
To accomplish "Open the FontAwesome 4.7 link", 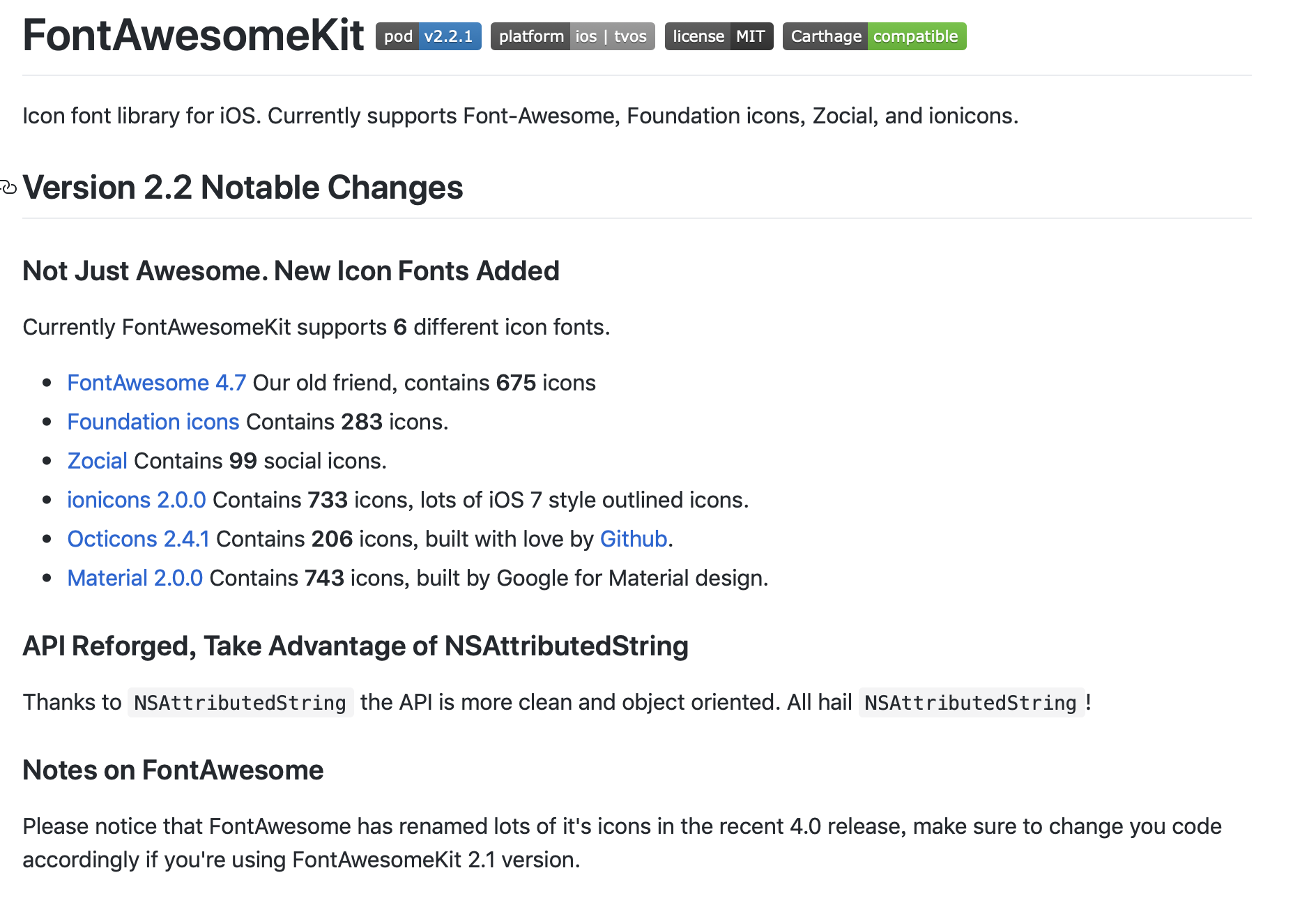I will click(x=156, y=383).
